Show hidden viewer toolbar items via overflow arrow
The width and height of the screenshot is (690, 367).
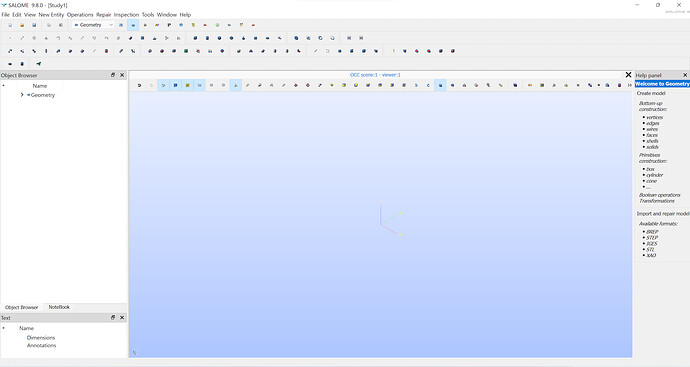coord(629,85)
